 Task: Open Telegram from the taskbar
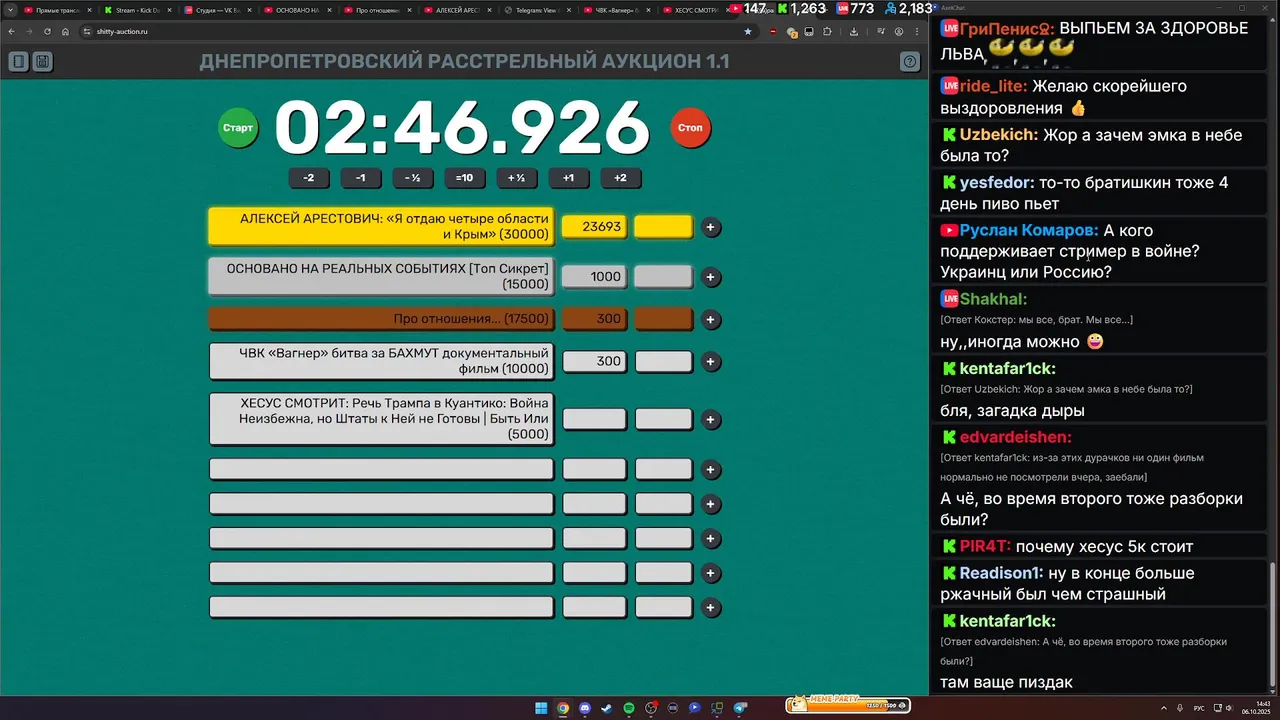(x=740, y=708)
